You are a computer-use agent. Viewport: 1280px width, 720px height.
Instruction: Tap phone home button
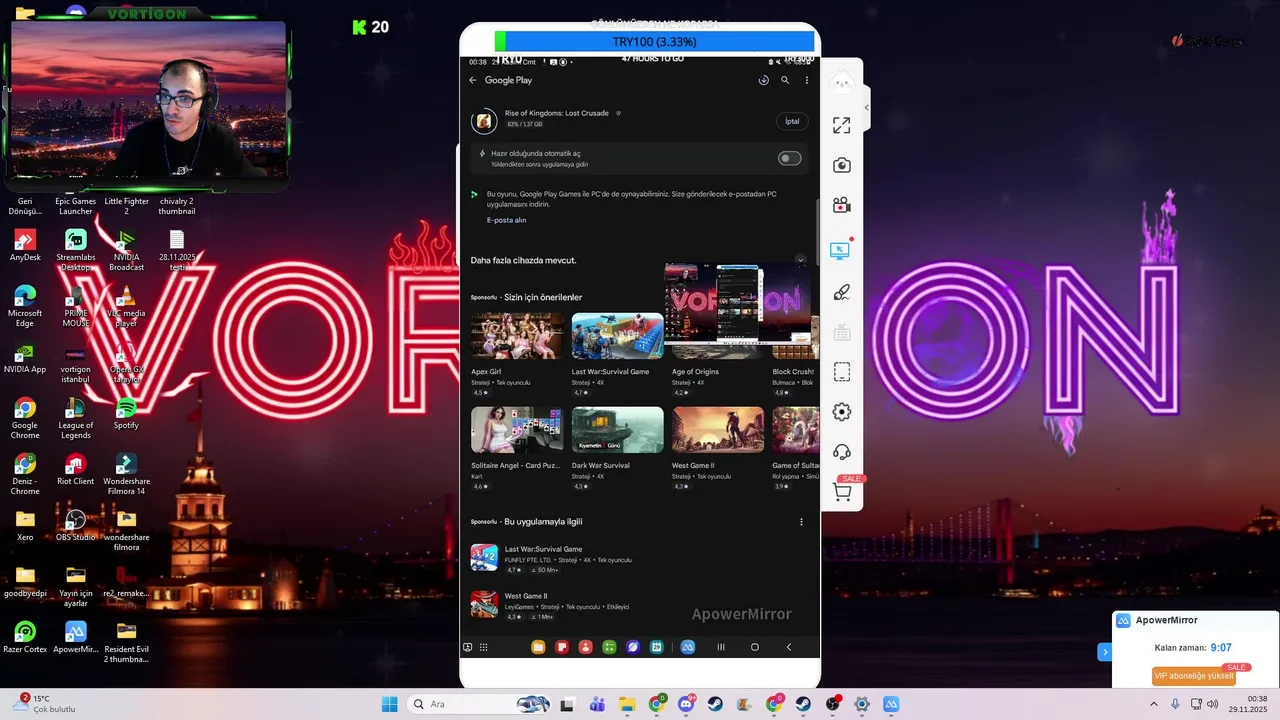tap(755, 647)
